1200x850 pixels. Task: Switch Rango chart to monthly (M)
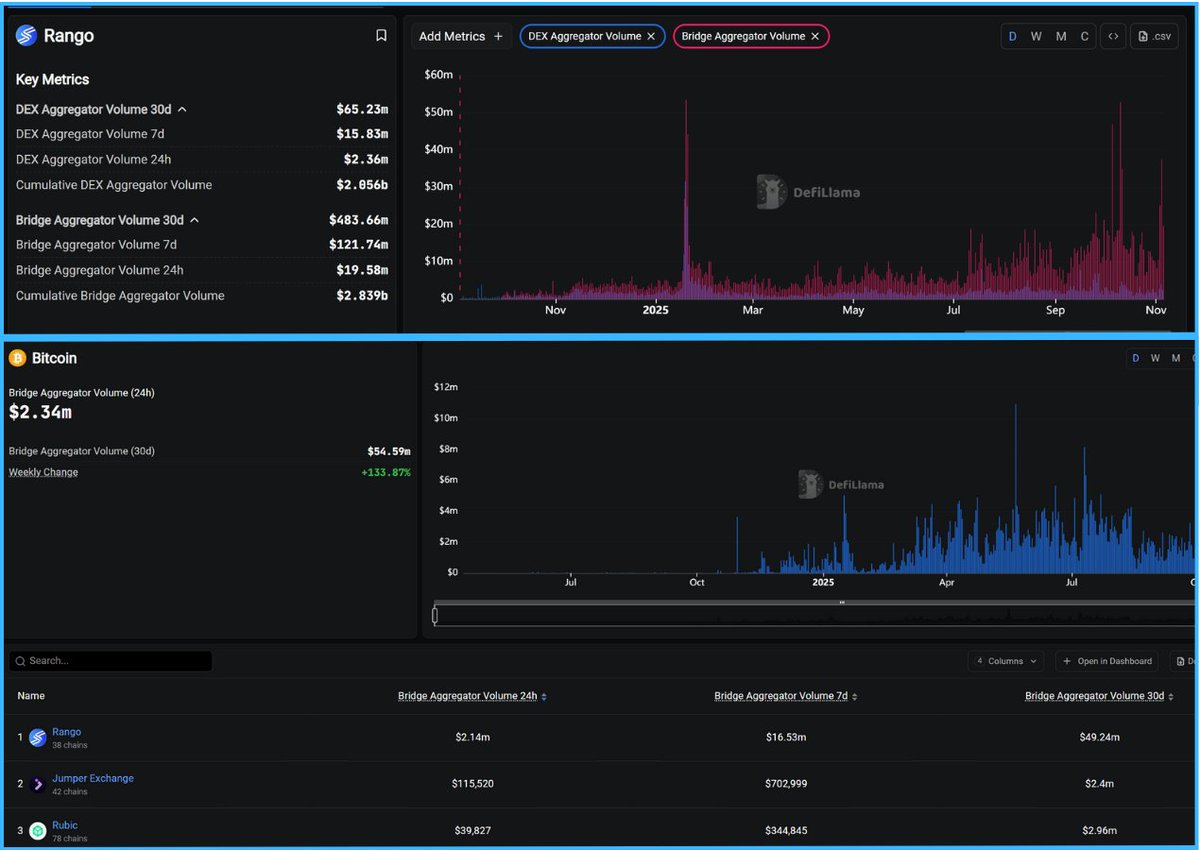click(1061, 36)
